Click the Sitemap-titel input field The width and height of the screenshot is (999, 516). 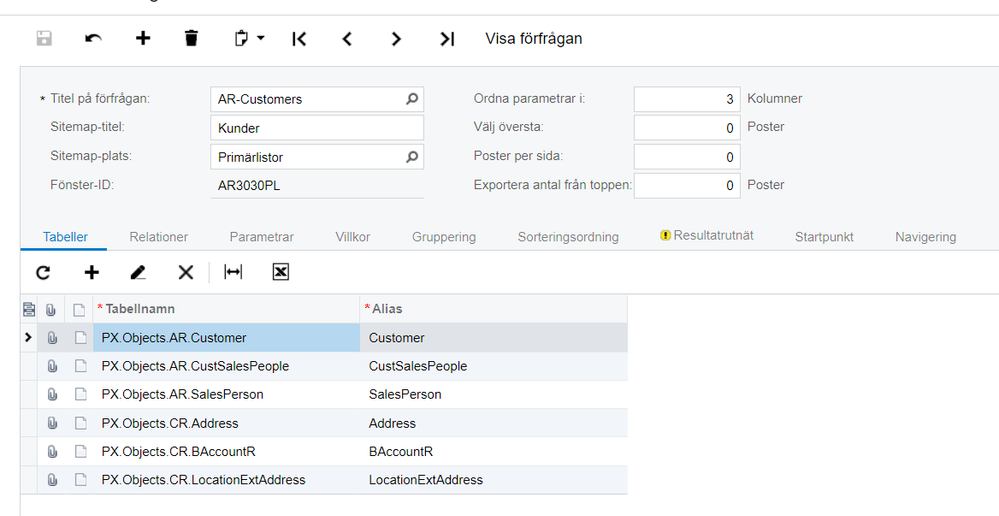click(317, 128)
